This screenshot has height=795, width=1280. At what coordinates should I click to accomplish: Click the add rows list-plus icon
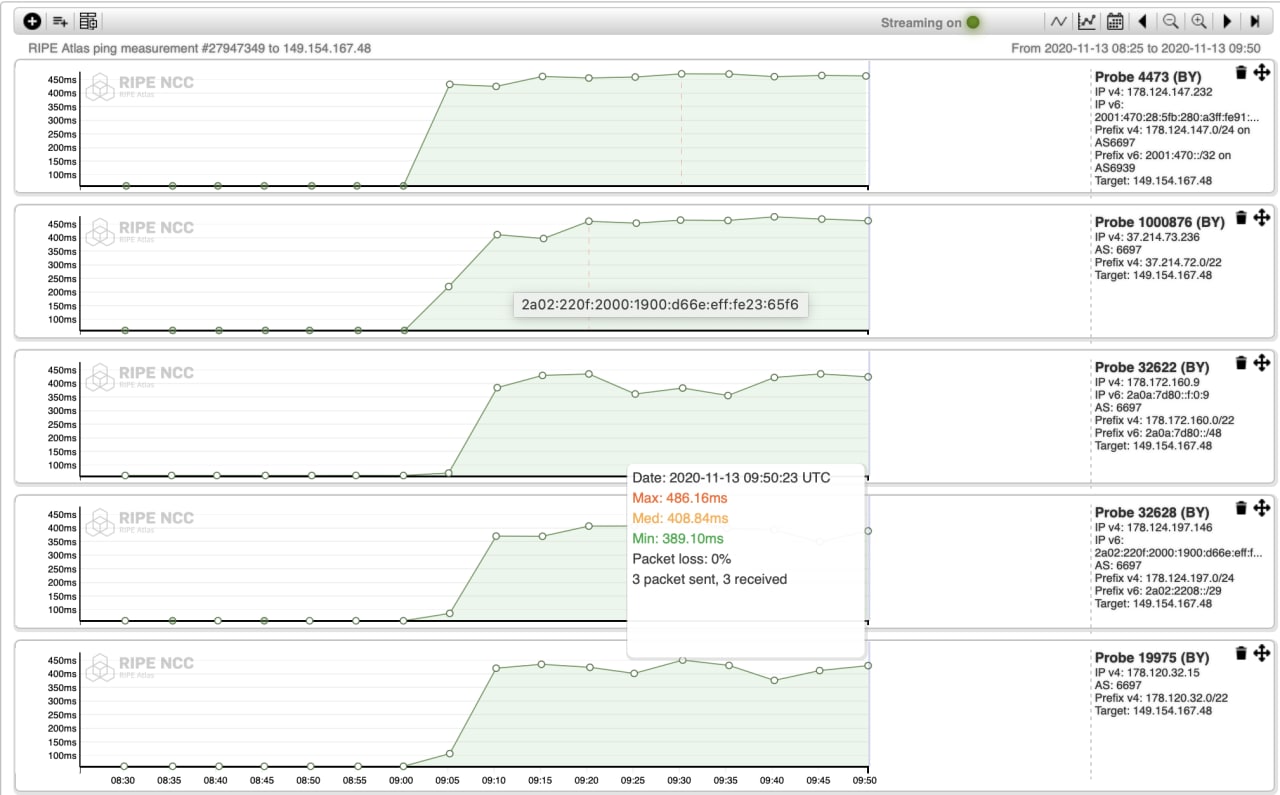(x=60, y=21)
